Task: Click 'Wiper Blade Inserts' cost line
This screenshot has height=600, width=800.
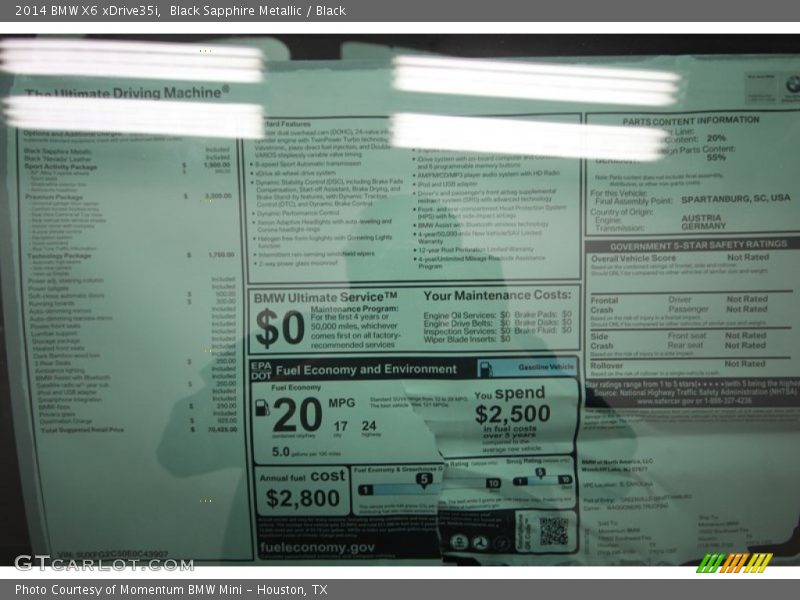Action: pyautogui.click(x=466, y=339)
